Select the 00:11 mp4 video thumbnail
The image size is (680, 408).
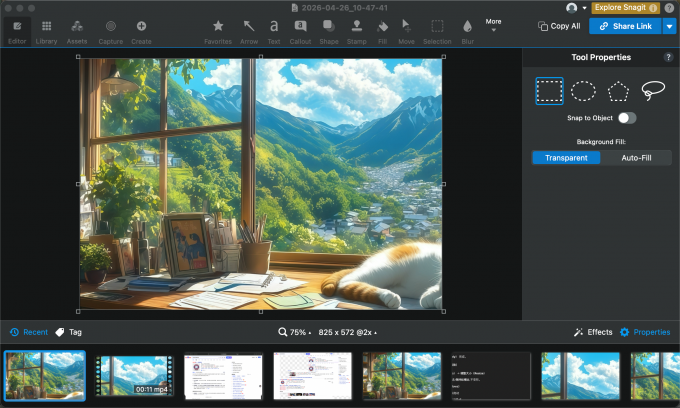[x=134, y=376]
